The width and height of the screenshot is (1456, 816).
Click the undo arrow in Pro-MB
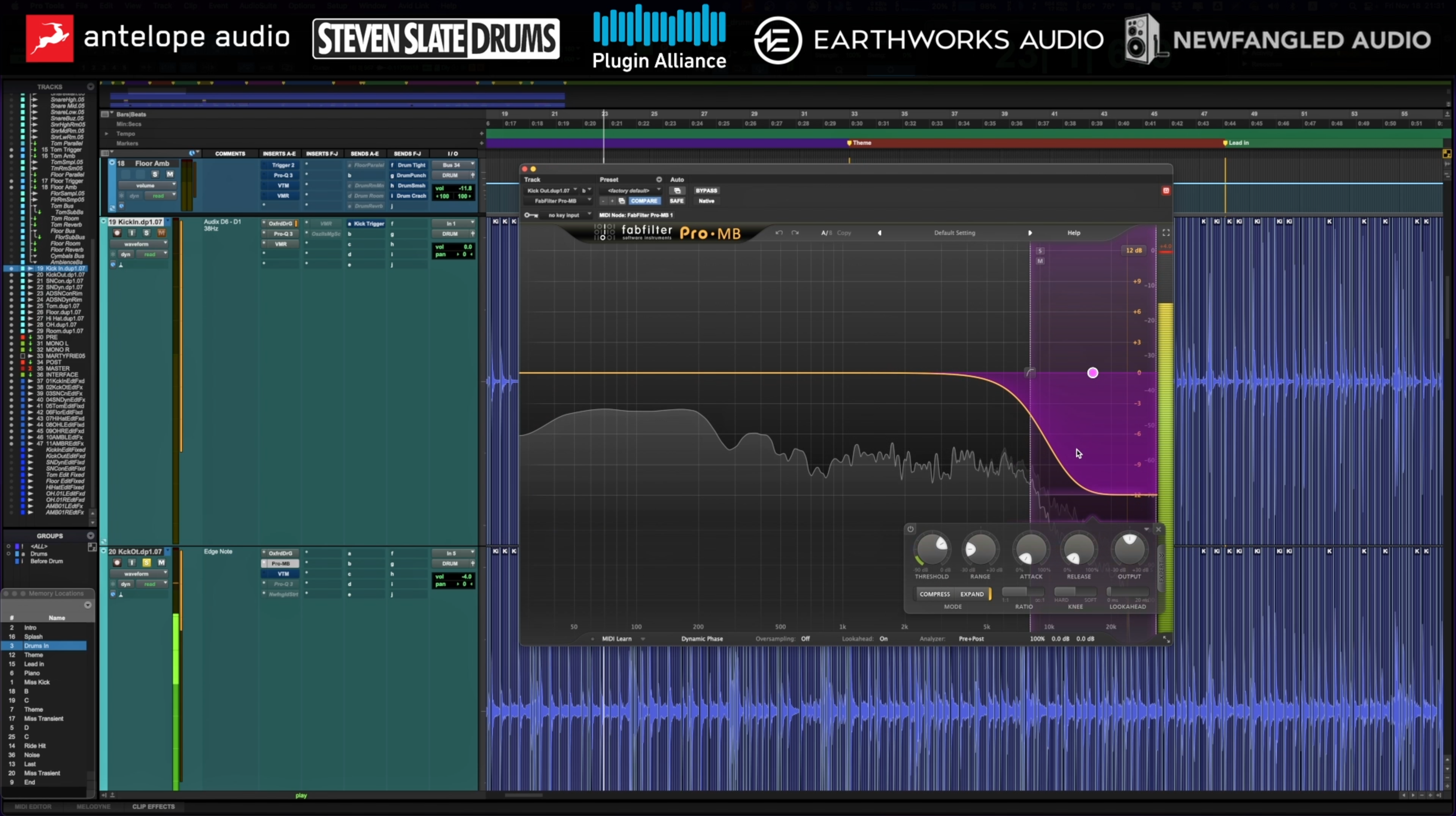779,233
